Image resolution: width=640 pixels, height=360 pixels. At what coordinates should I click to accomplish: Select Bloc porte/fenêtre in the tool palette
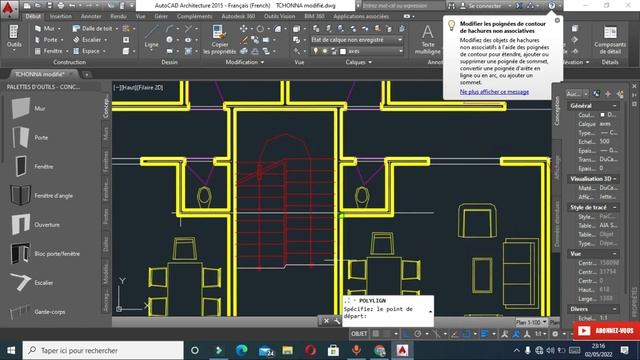[x=45, y=253]
